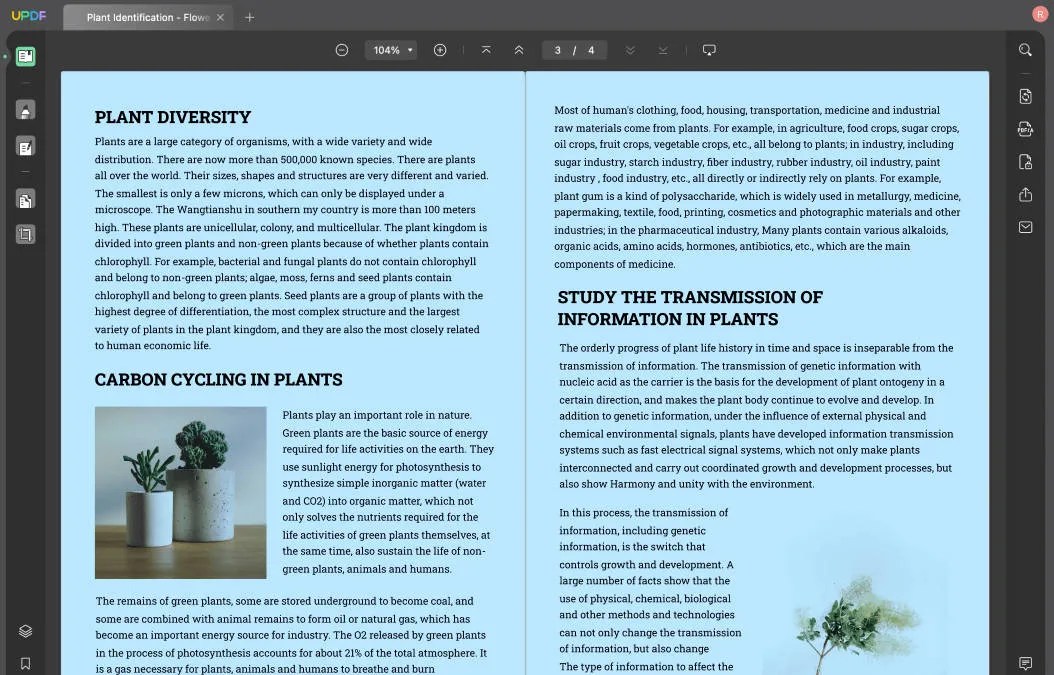Go to the previous page chevron

[x=519, y=49]
